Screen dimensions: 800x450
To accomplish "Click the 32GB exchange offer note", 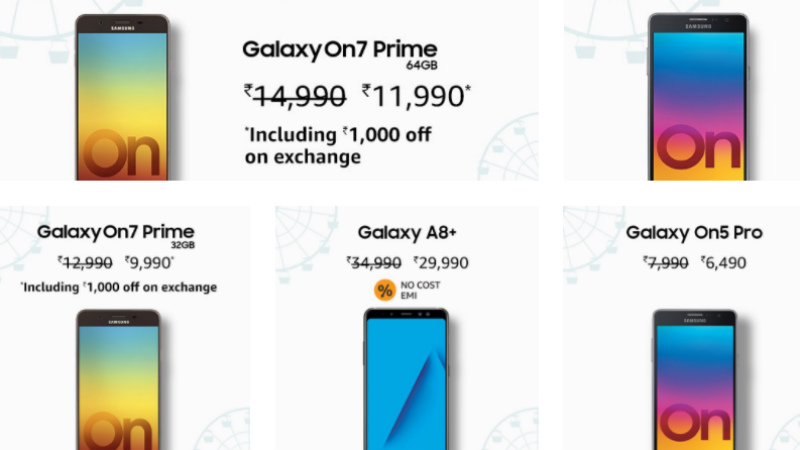I will 118,287.
